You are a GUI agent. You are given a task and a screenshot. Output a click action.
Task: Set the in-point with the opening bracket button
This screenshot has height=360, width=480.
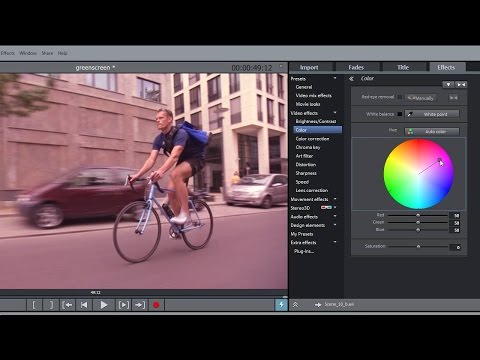pos(34,305)
